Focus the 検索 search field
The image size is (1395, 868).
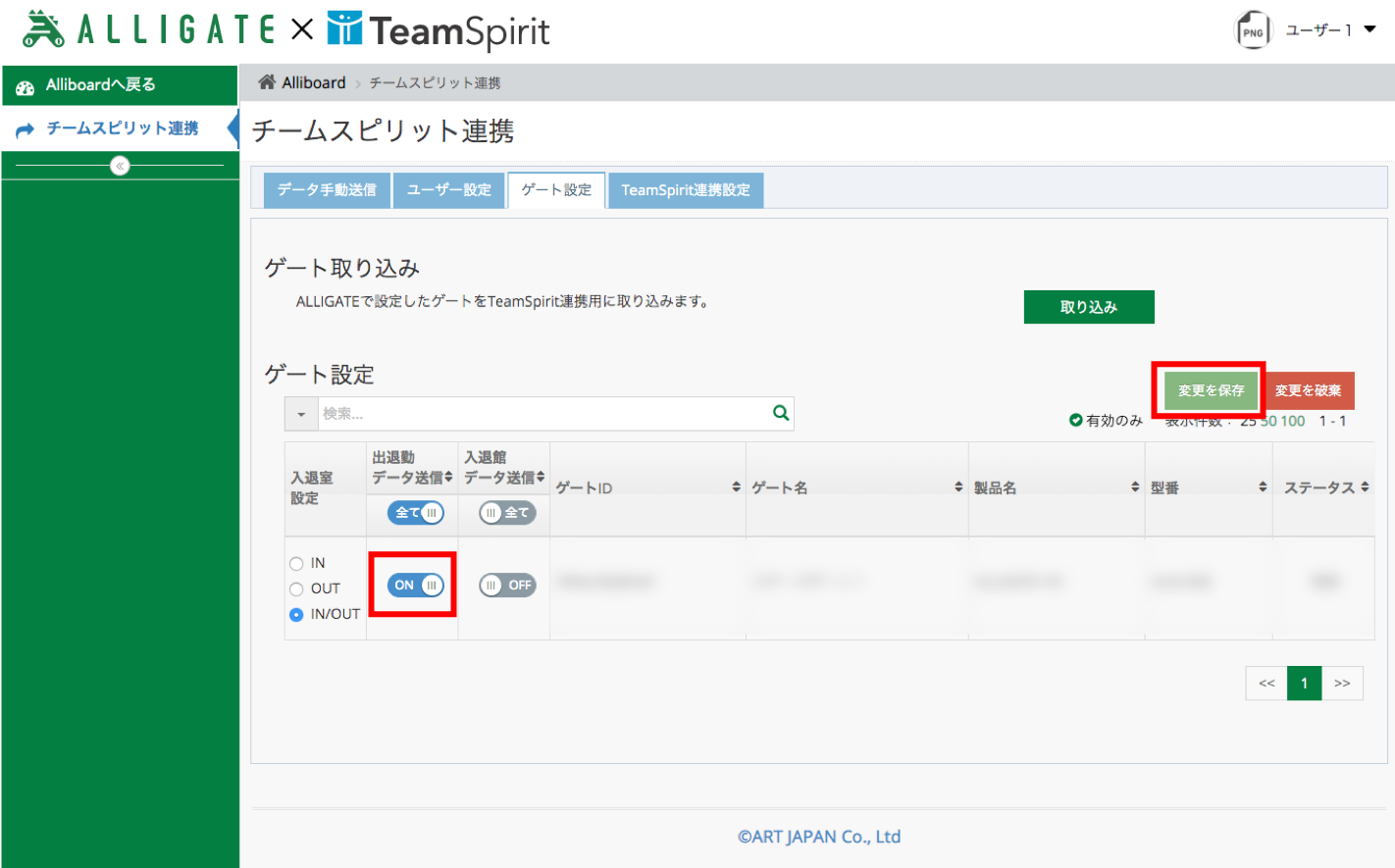point(544,414)
